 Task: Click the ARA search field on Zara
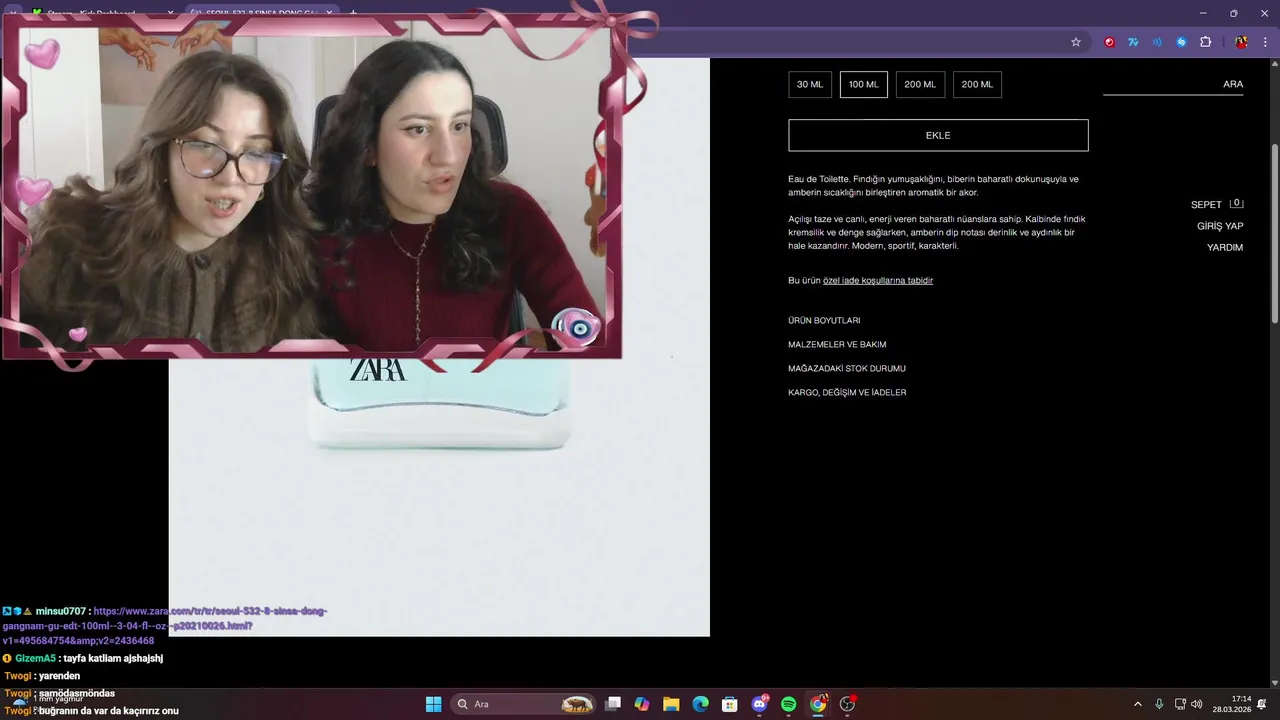[1173, 84]
